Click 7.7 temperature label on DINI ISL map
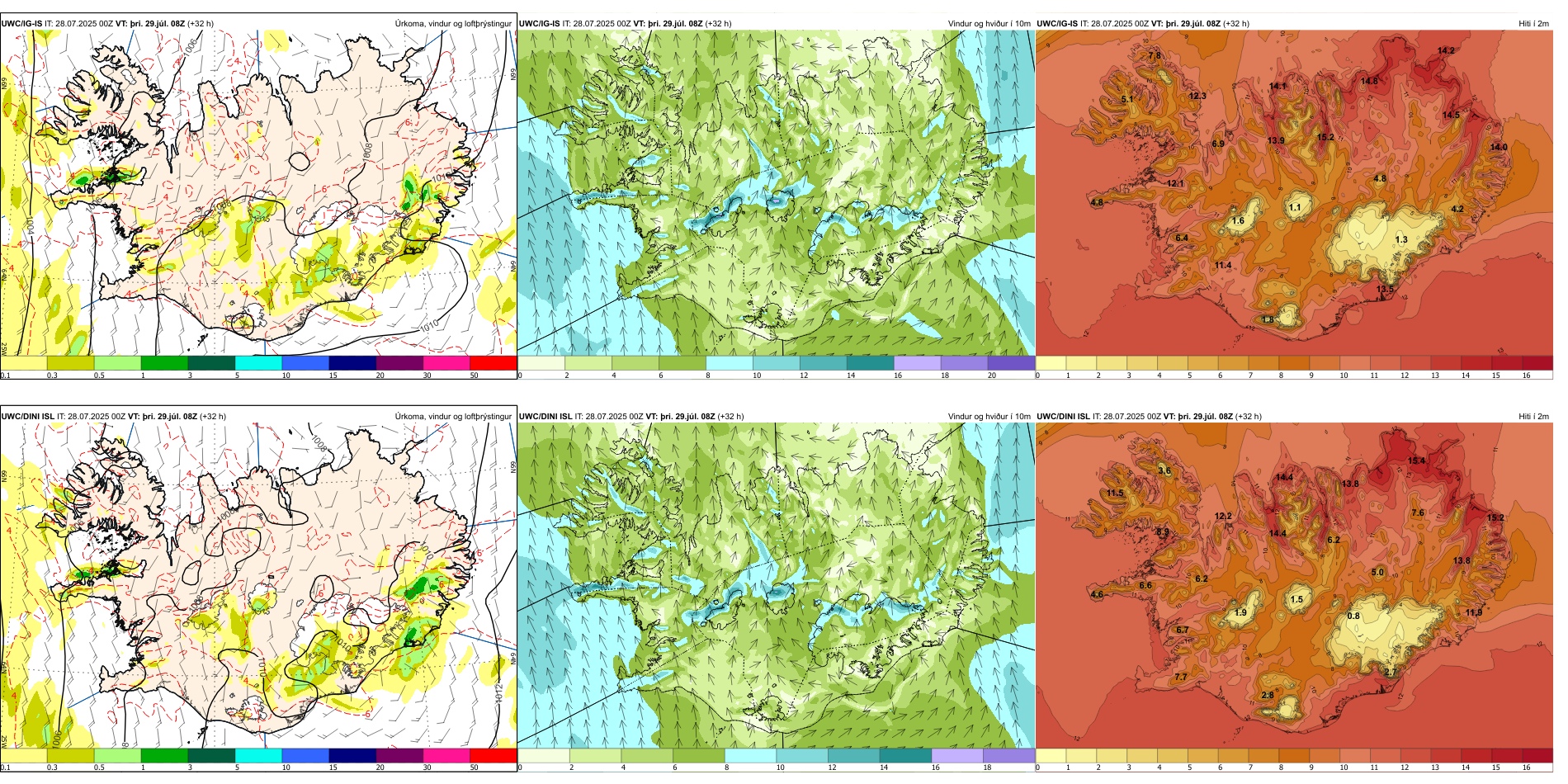 pos(1180,677)
